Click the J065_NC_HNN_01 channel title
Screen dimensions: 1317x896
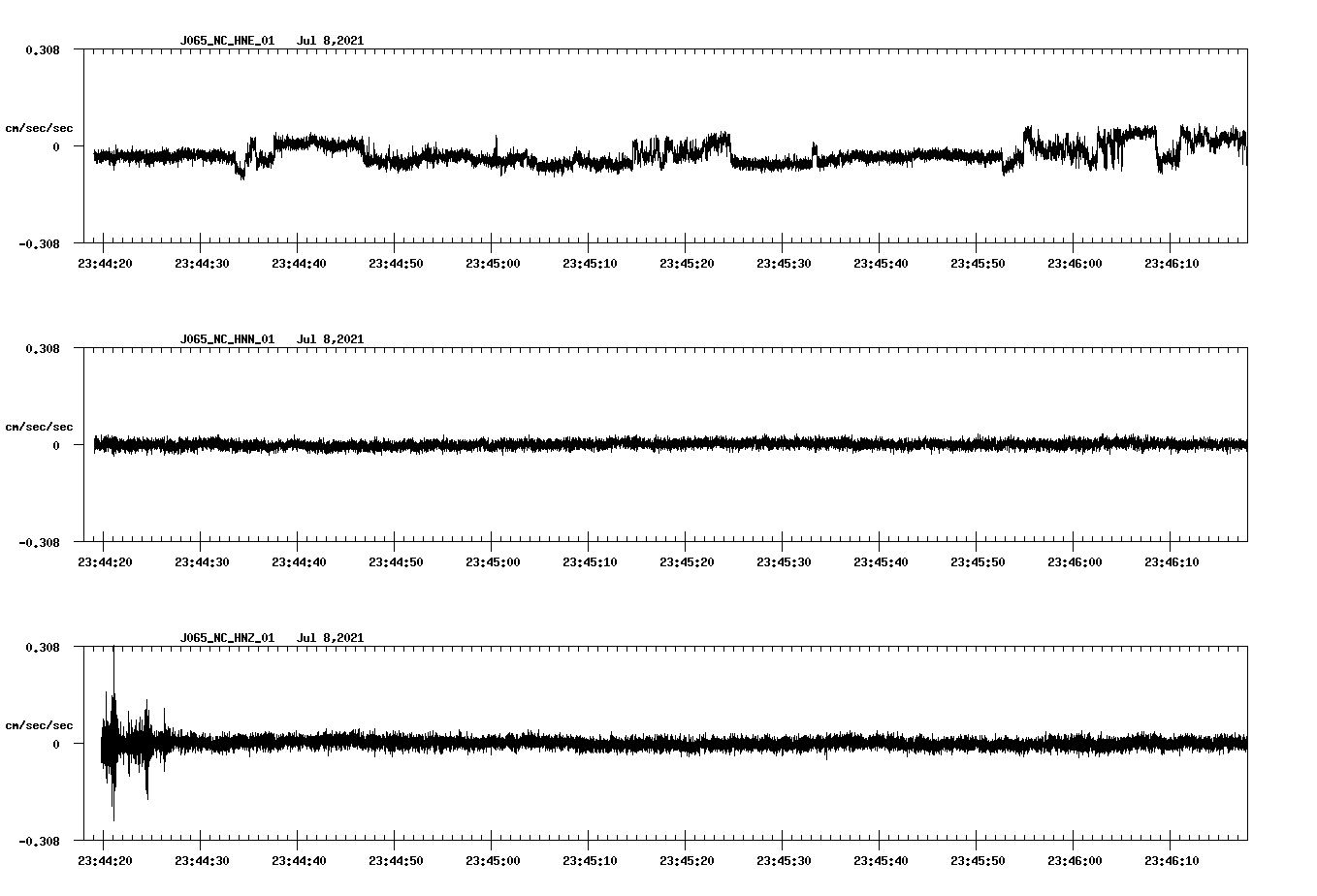(x=227, y=339)
